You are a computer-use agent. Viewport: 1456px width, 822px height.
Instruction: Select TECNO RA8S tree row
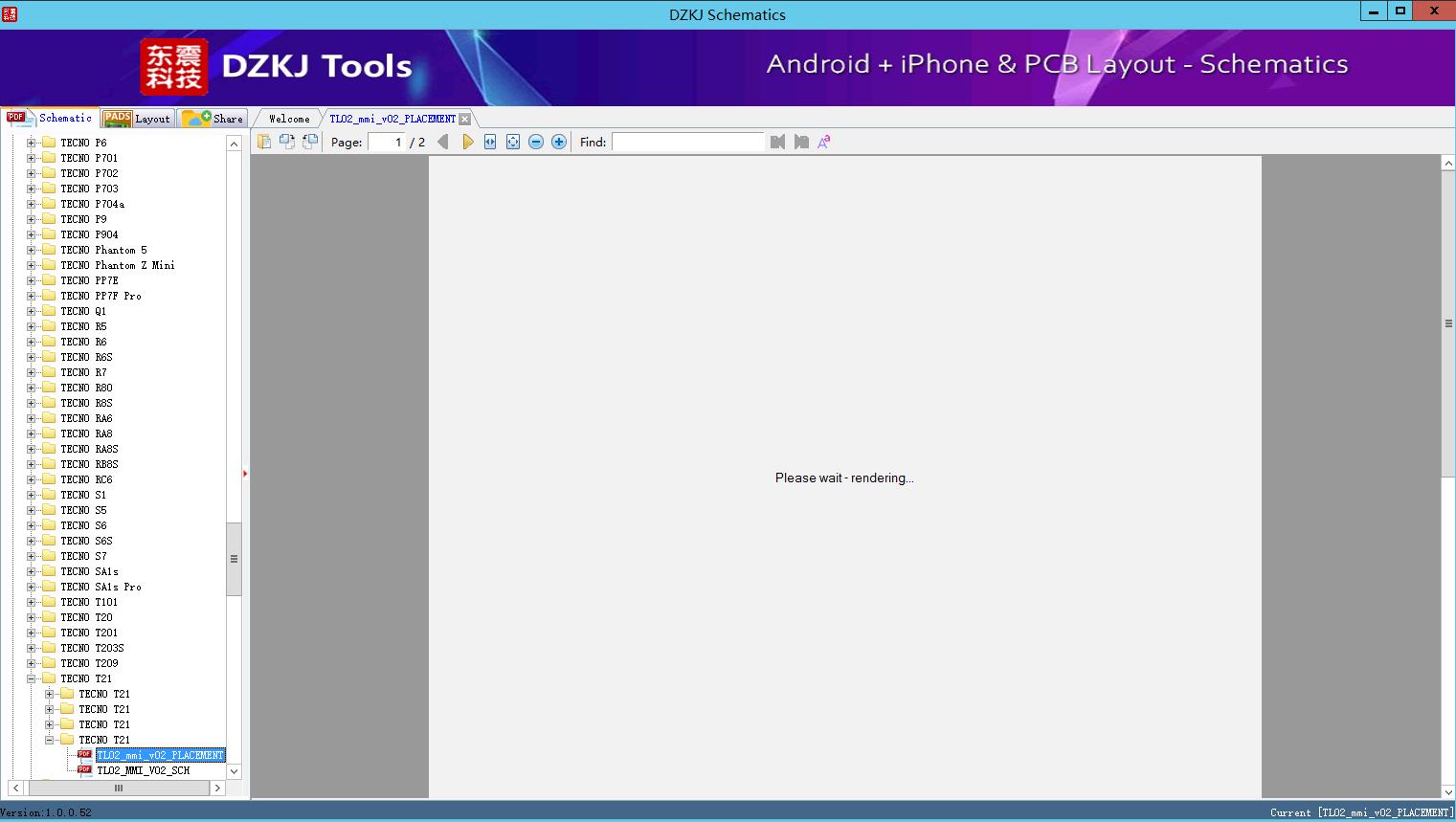[89, 449]
